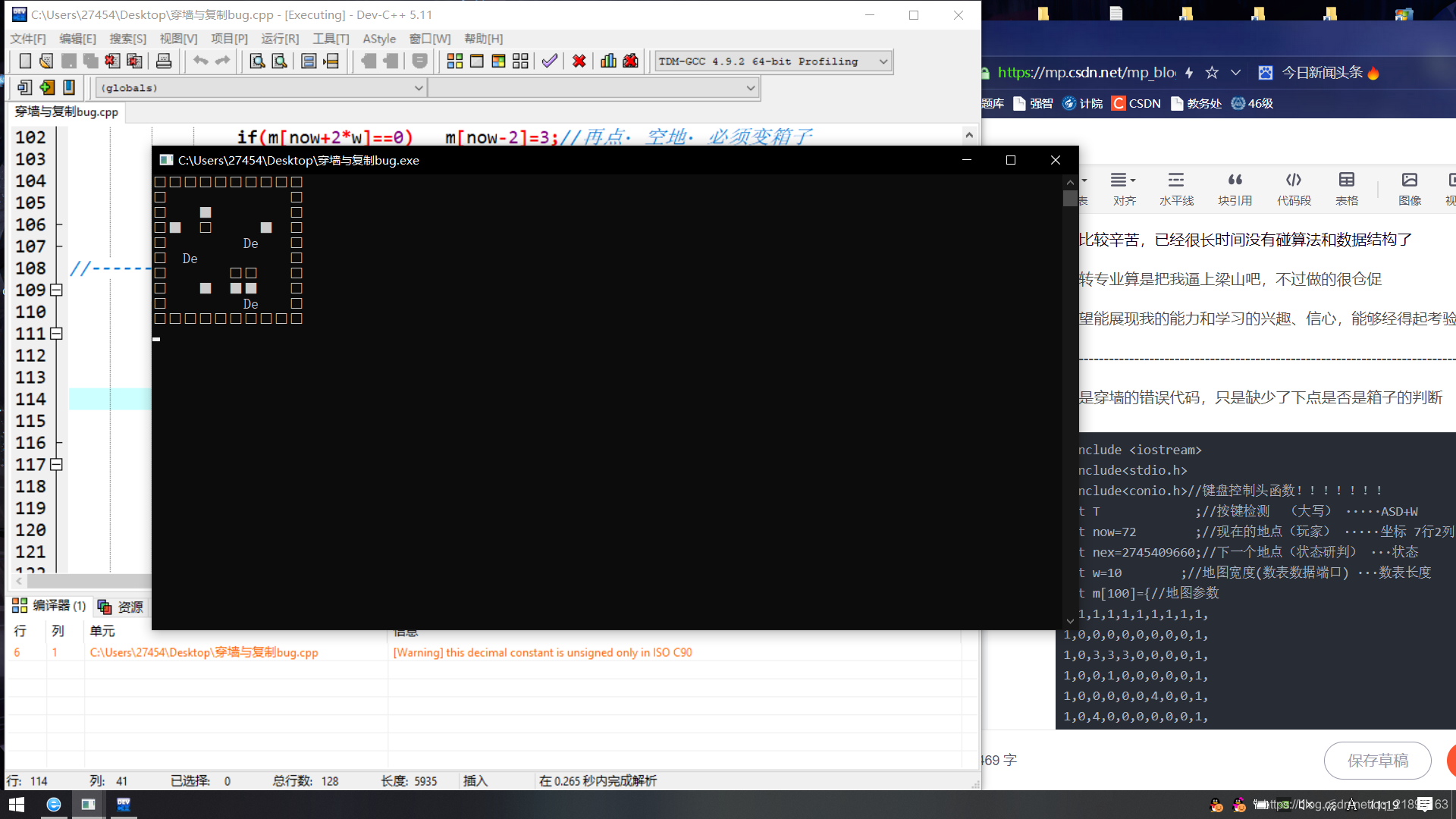Click the Compile icon with colored squares
The width and height of the screenshot is (1456, 819).
[x=455, y=61]
